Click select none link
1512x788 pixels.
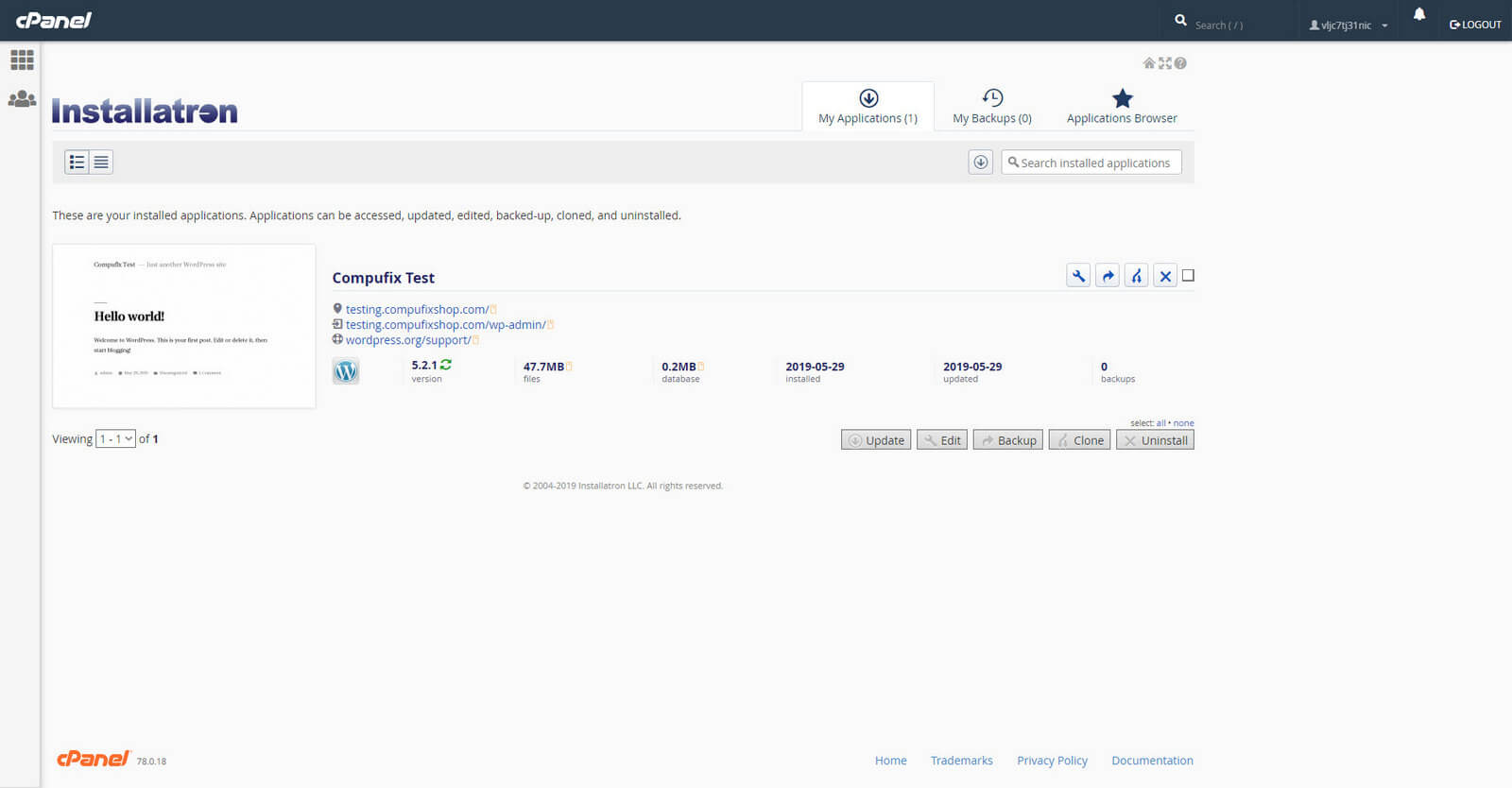pyautogui.click(x=1183, y=423)
